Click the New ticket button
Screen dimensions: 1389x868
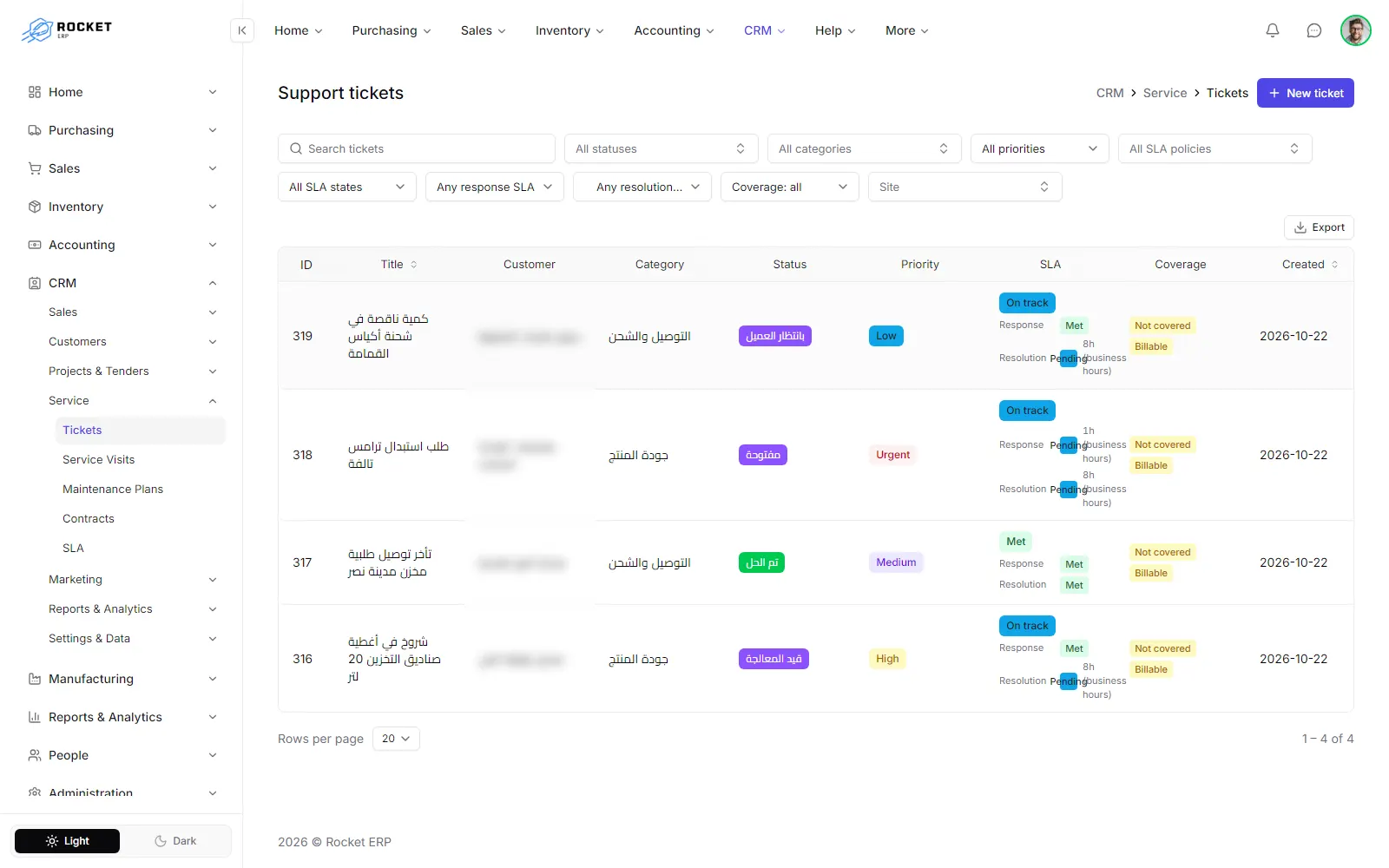point(1306,93)
